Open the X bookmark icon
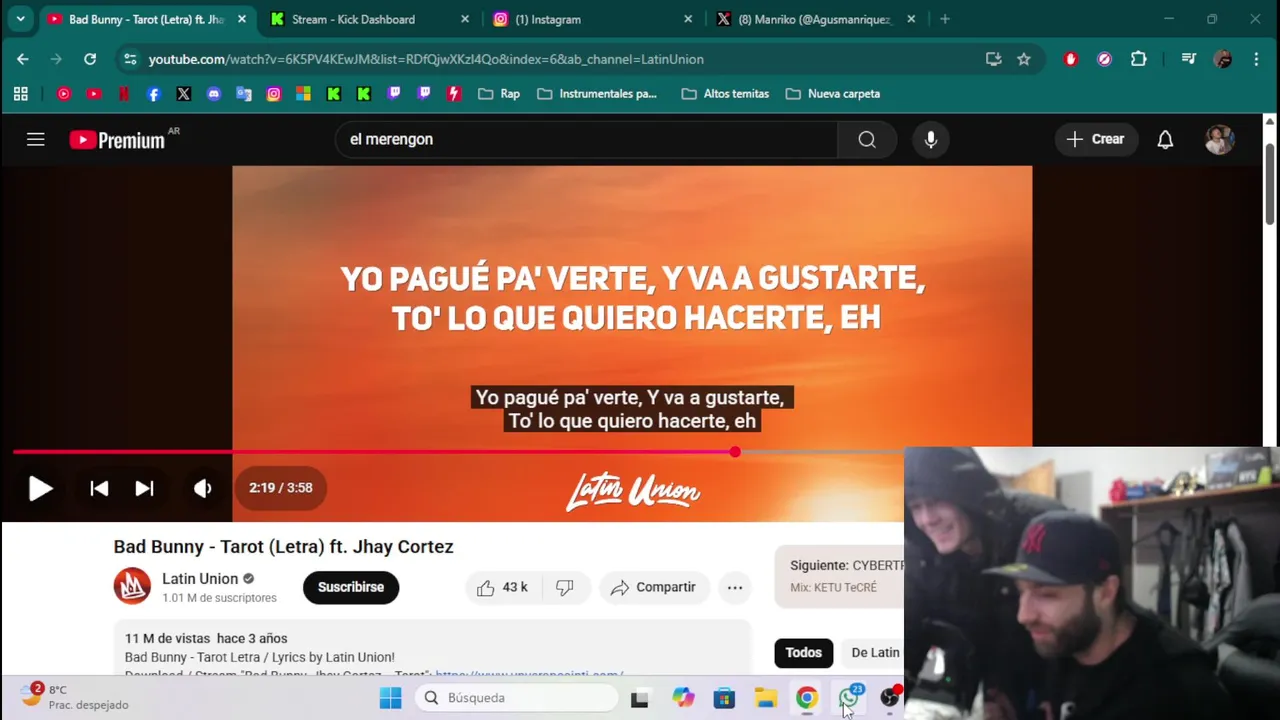 [183, 94]
